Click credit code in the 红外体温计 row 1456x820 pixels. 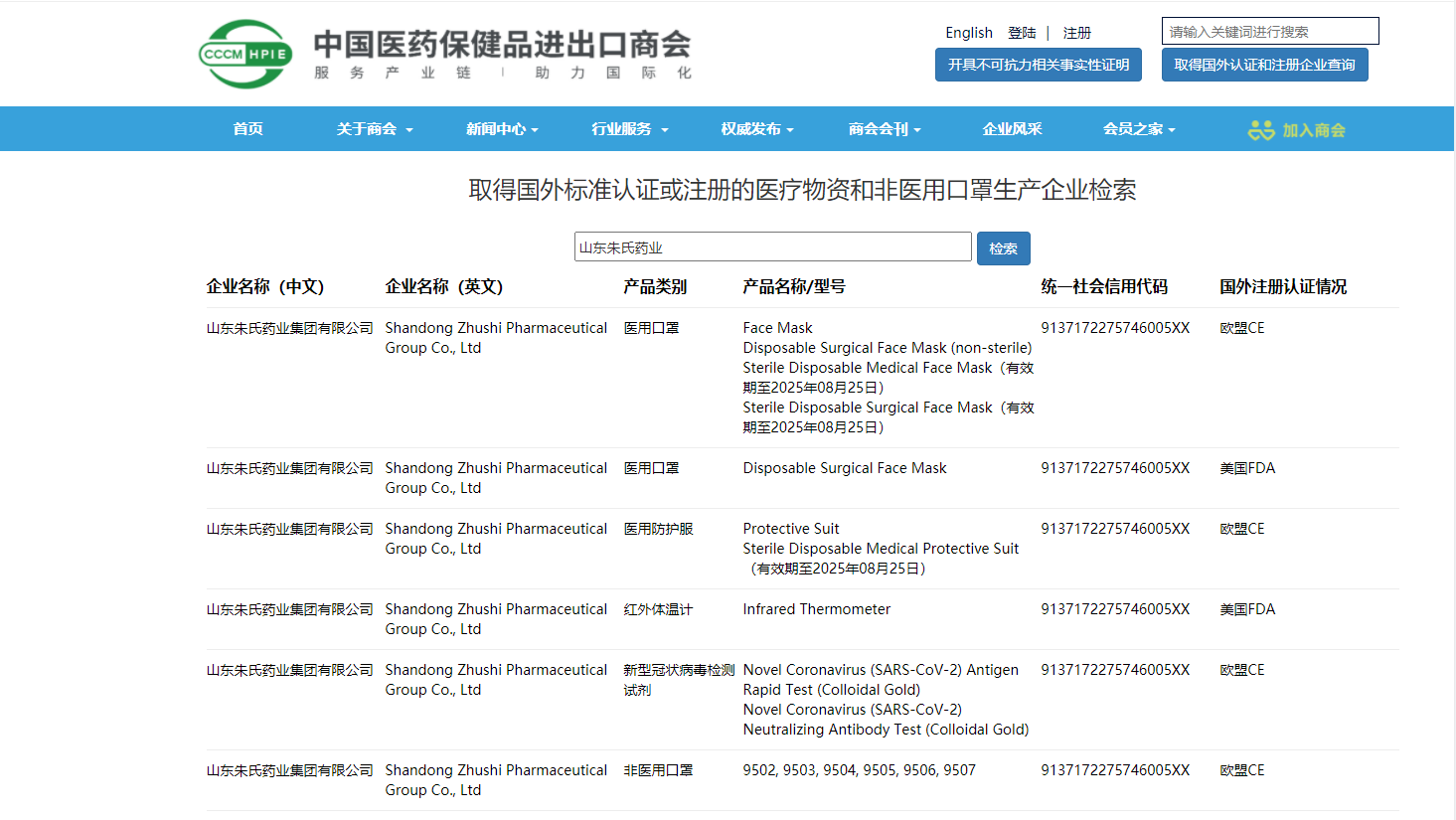tap(1115, 609)
